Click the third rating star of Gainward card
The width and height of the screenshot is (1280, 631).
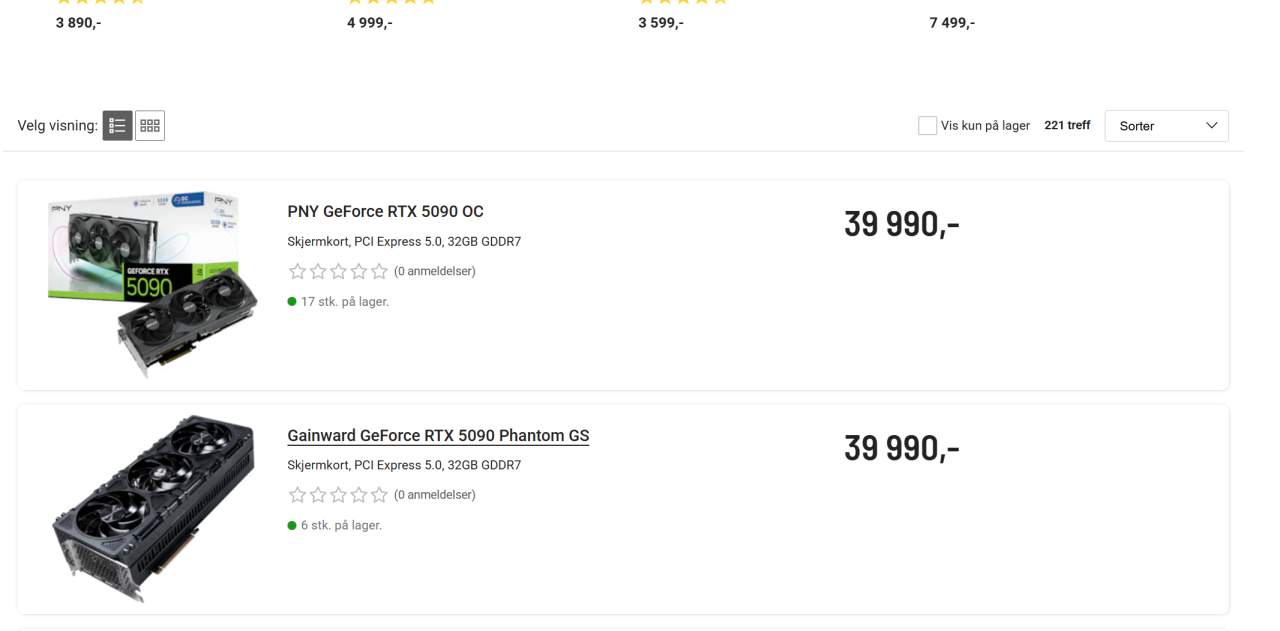[338, 495]
